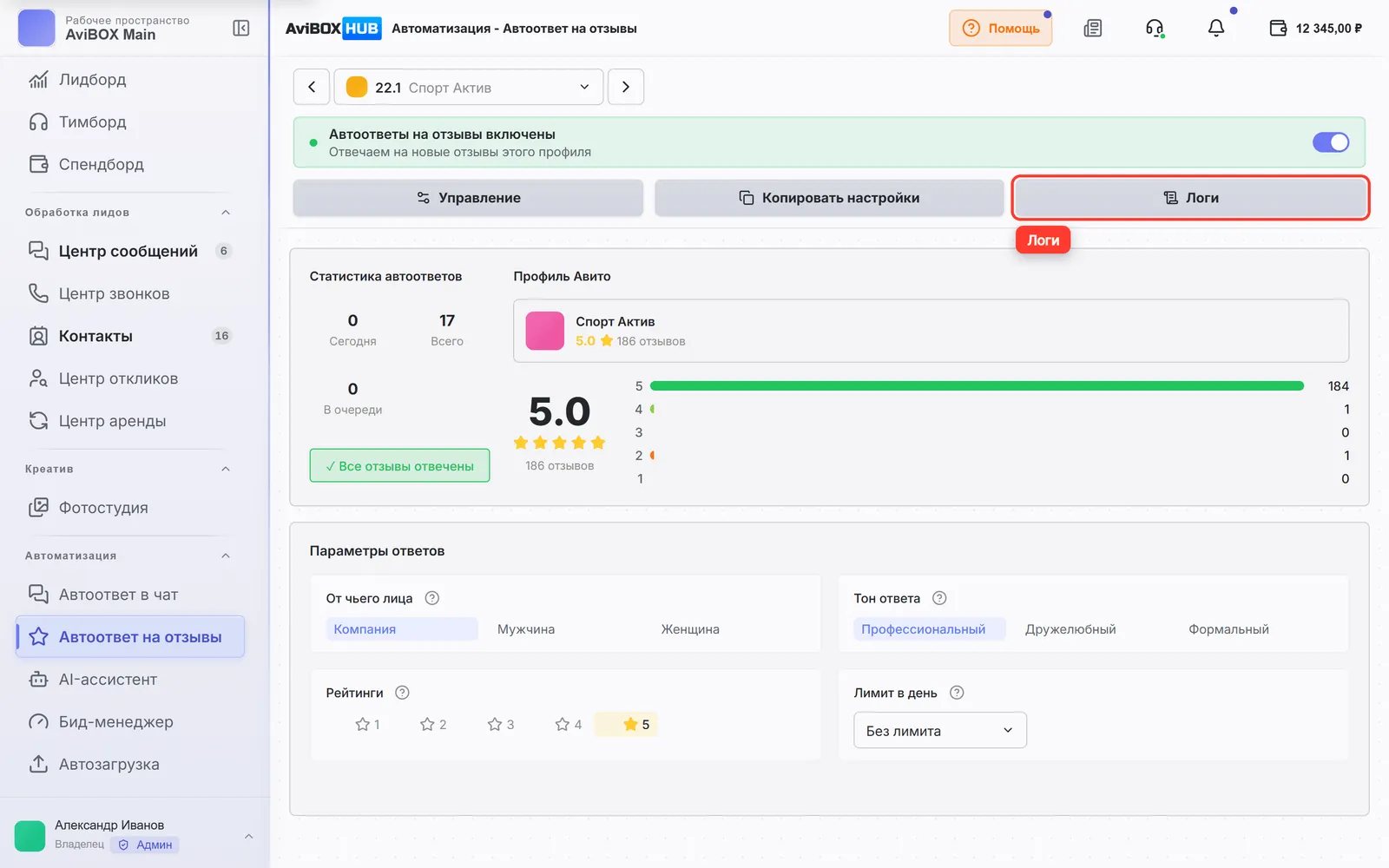
Task: Open Автоответ в чат menu item
Action: click(x=130, y=595)
